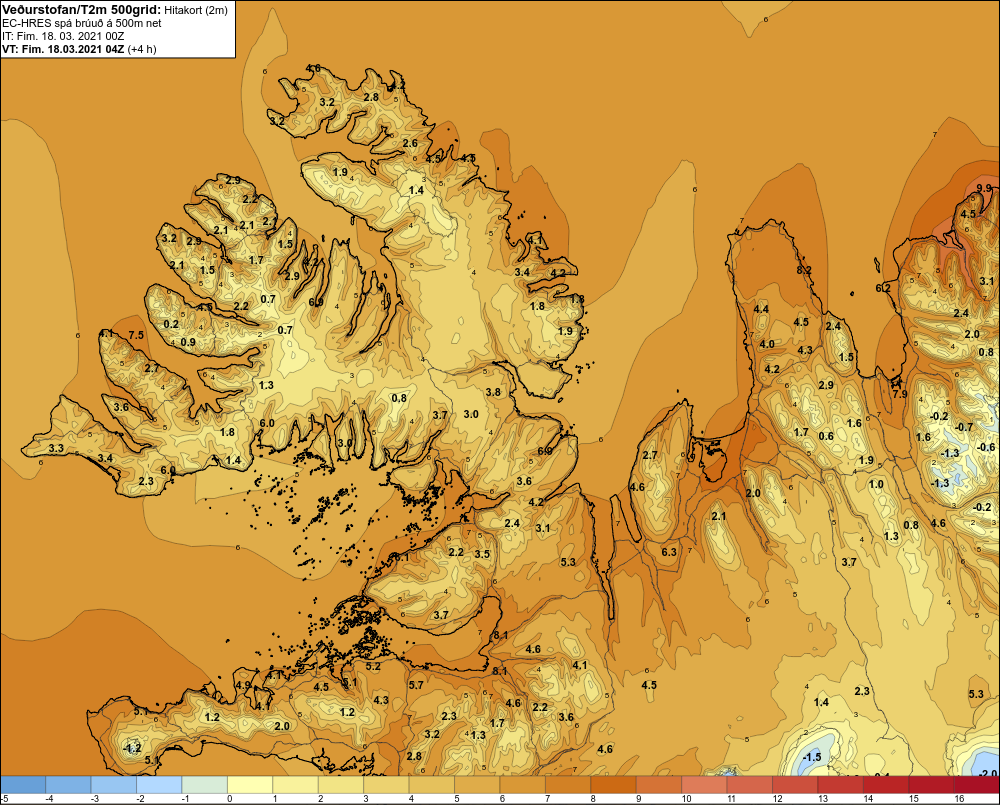Click the -0.7 temperature value

[964, 427]
